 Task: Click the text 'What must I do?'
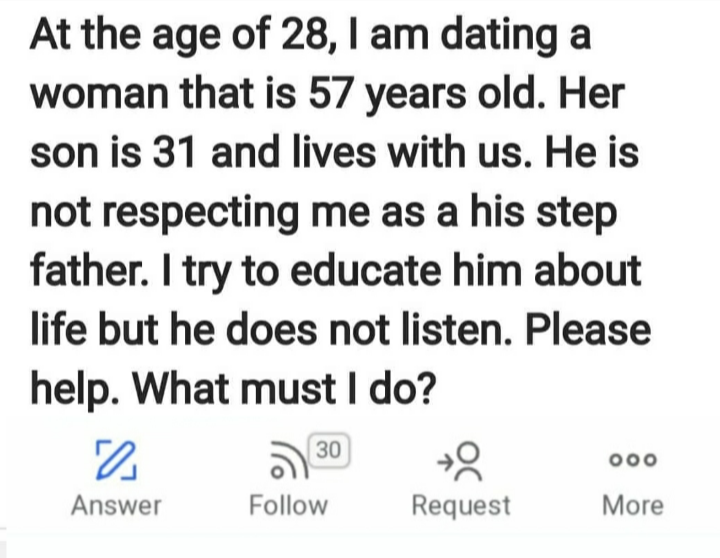coord(284,389)
